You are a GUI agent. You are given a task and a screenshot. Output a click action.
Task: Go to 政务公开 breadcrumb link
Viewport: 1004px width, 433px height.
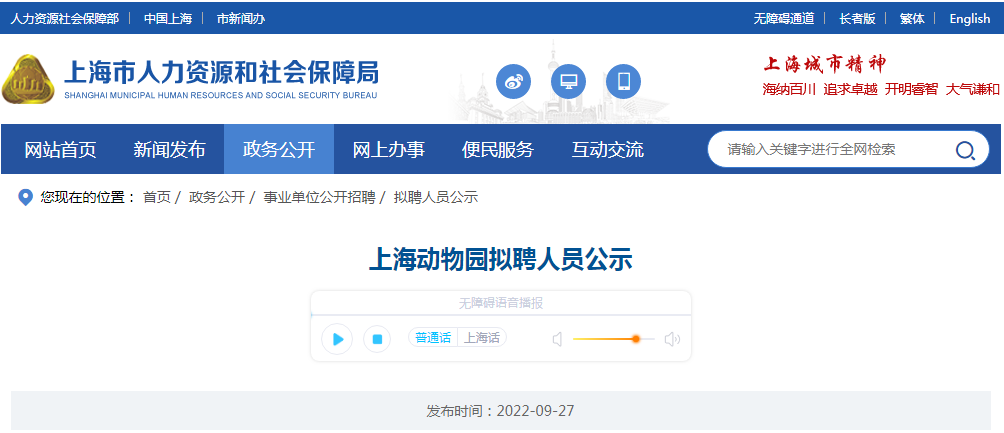click(x=217, y=197)
